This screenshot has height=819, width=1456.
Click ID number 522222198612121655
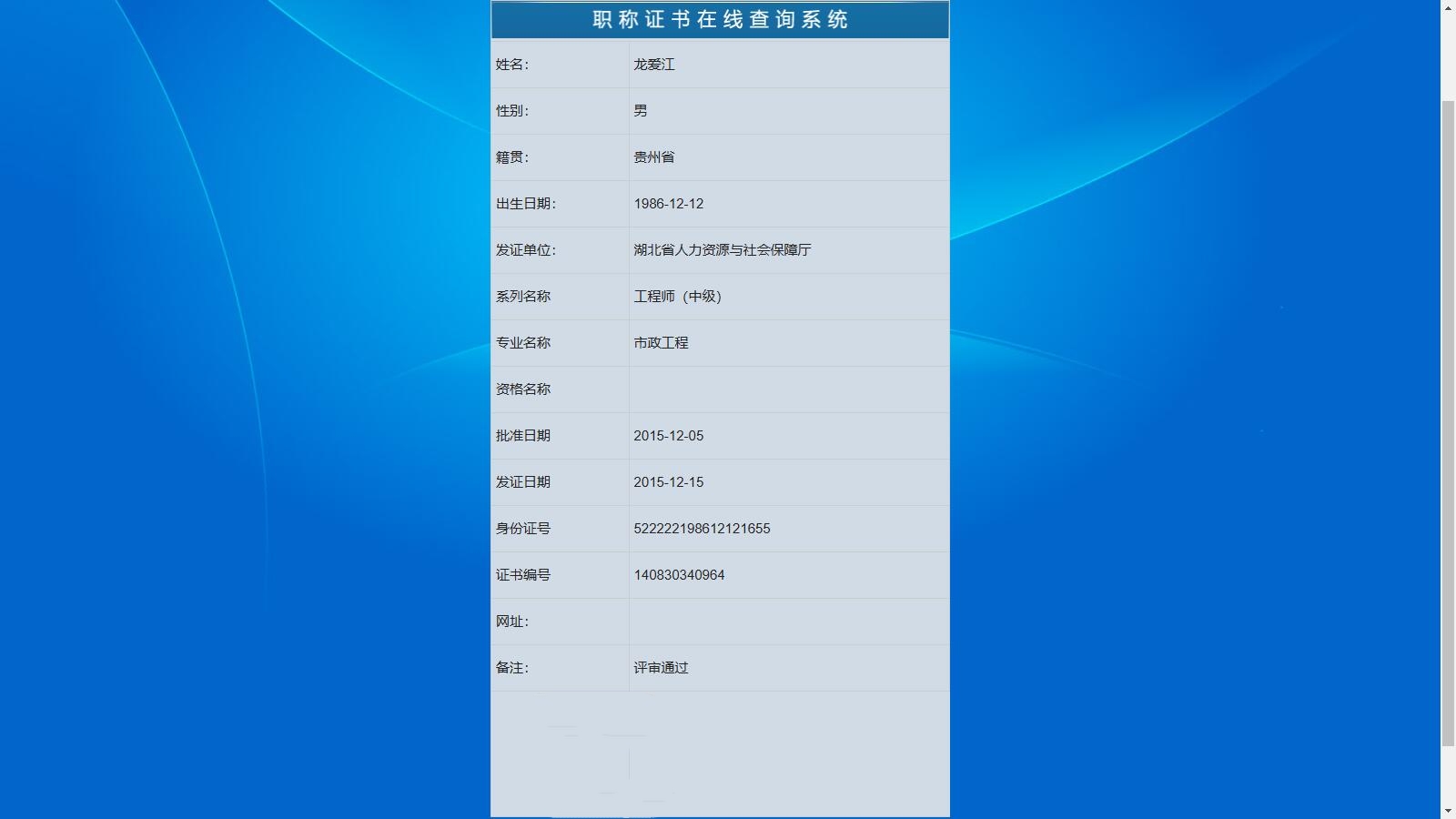tap(702, 528)
